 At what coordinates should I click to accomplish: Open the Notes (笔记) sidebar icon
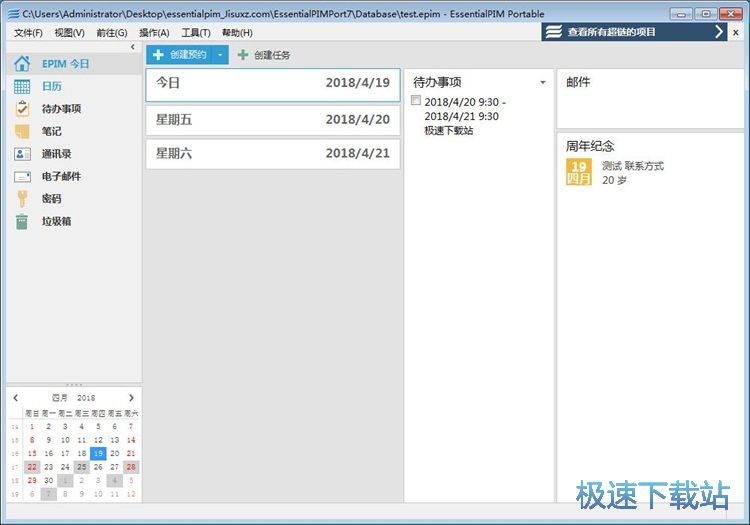[22, 131]
